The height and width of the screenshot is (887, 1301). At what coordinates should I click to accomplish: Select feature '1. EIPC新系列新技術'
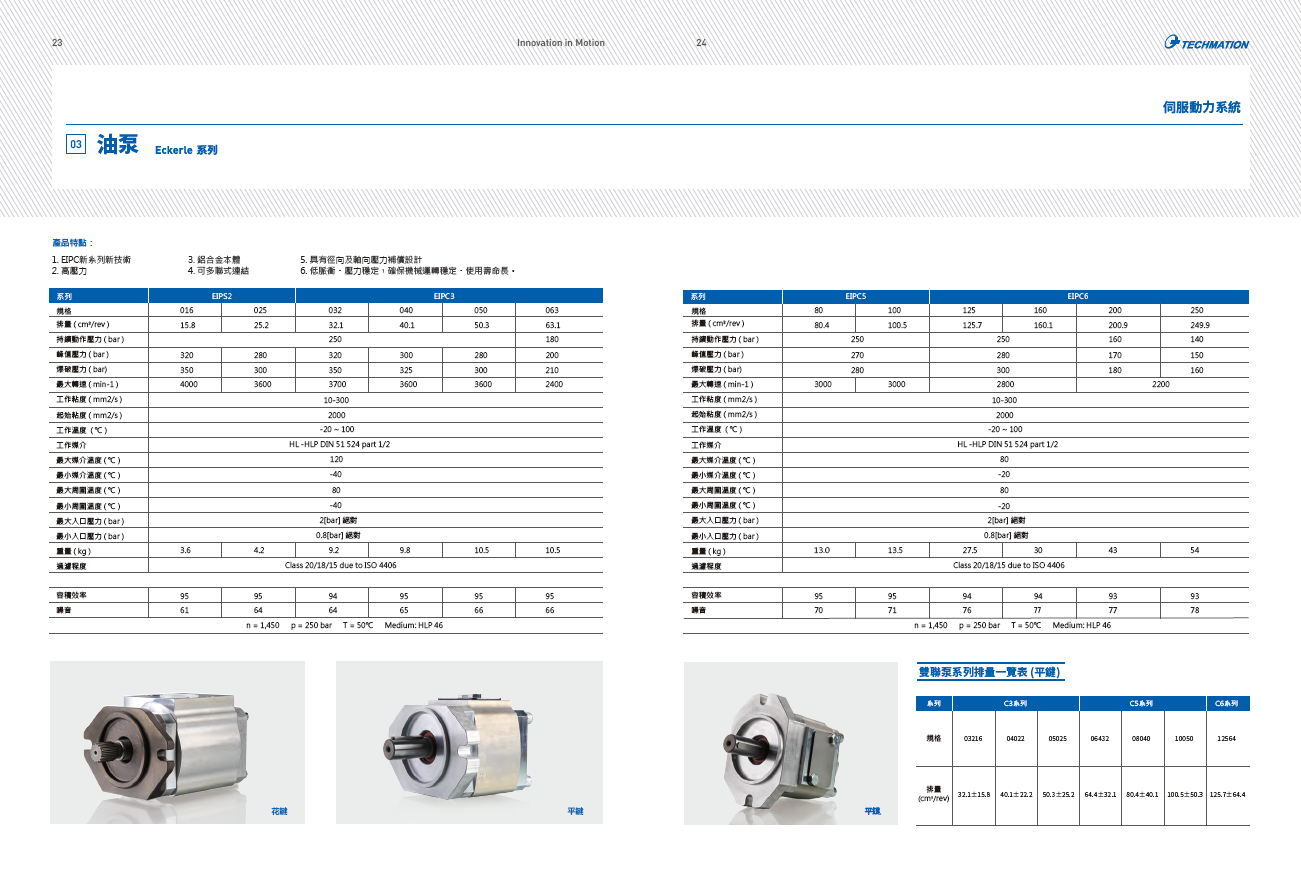[x=91, y=259]
